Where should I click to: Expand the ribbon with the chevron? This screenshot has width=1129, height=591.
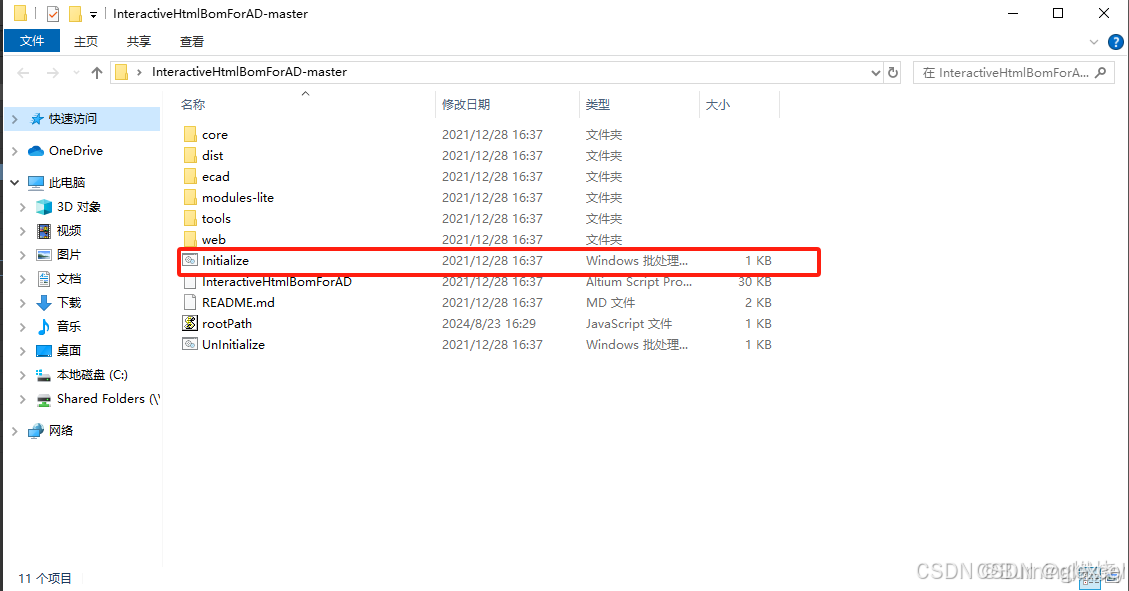[1094, 42]
